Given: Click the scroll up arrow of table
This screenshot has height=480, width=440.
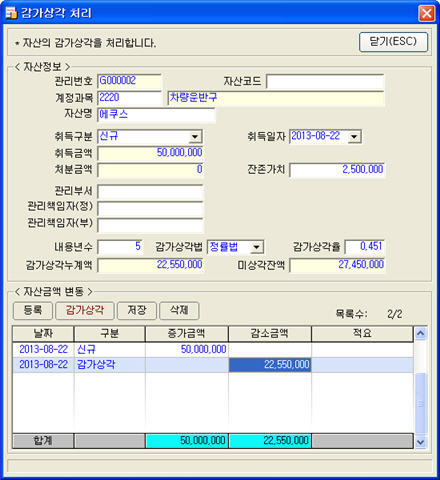Looking at the screenshot, I should pos(420,333).
